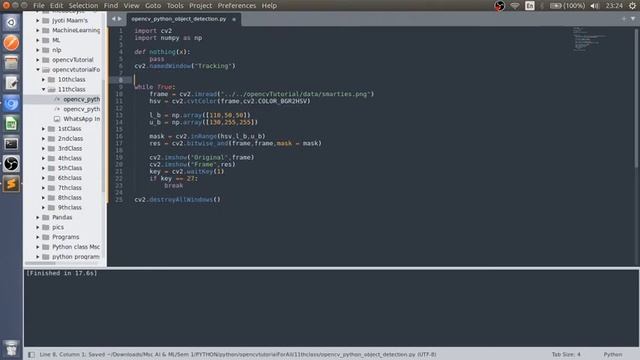Close the opencv_python_object_detection.py tab
This screenshot has height=360, width=640.
(234, 19)
